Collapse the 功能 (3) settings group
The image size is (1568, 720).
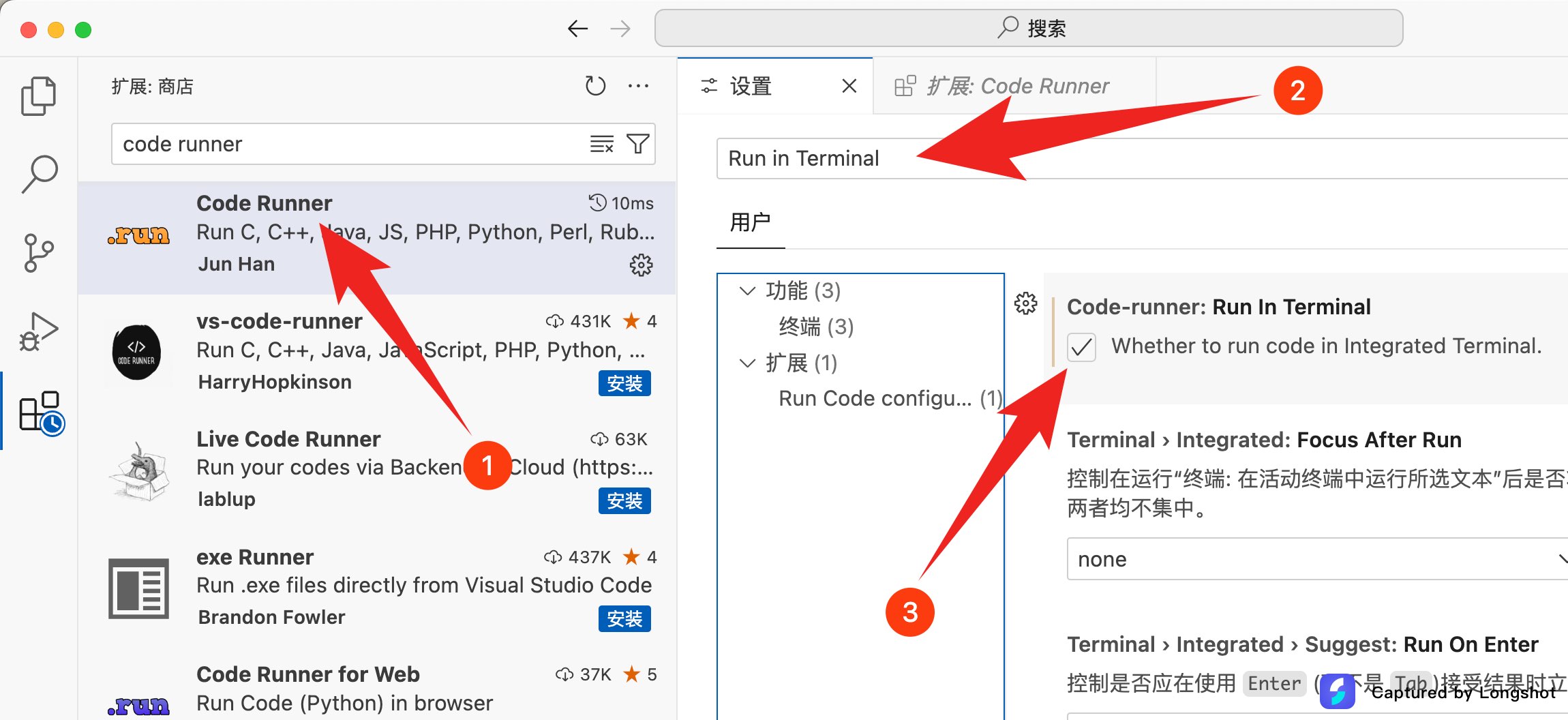point(748,291)
